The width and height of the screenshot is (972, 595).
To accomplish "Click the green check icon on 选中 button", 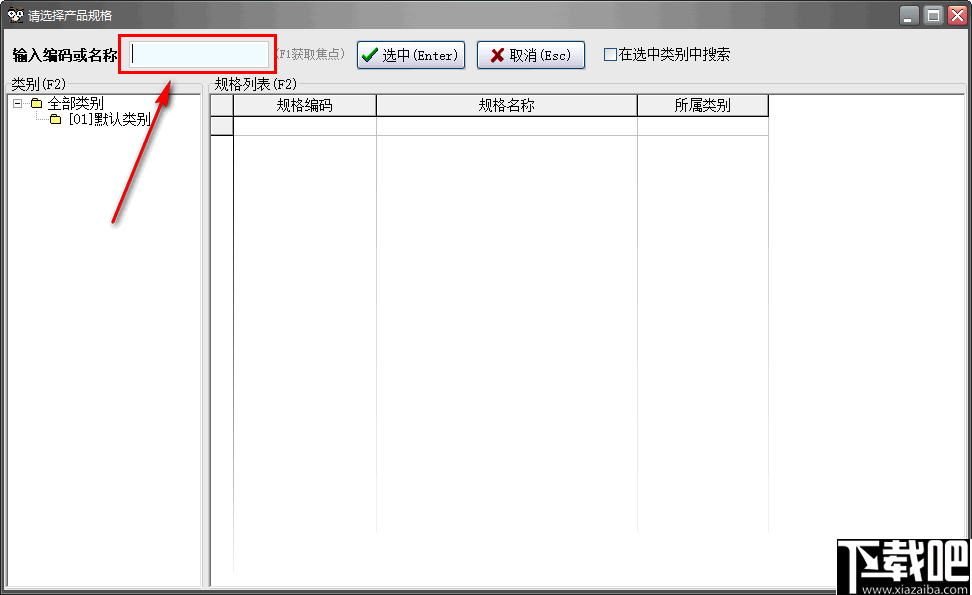I will [370, 54].
